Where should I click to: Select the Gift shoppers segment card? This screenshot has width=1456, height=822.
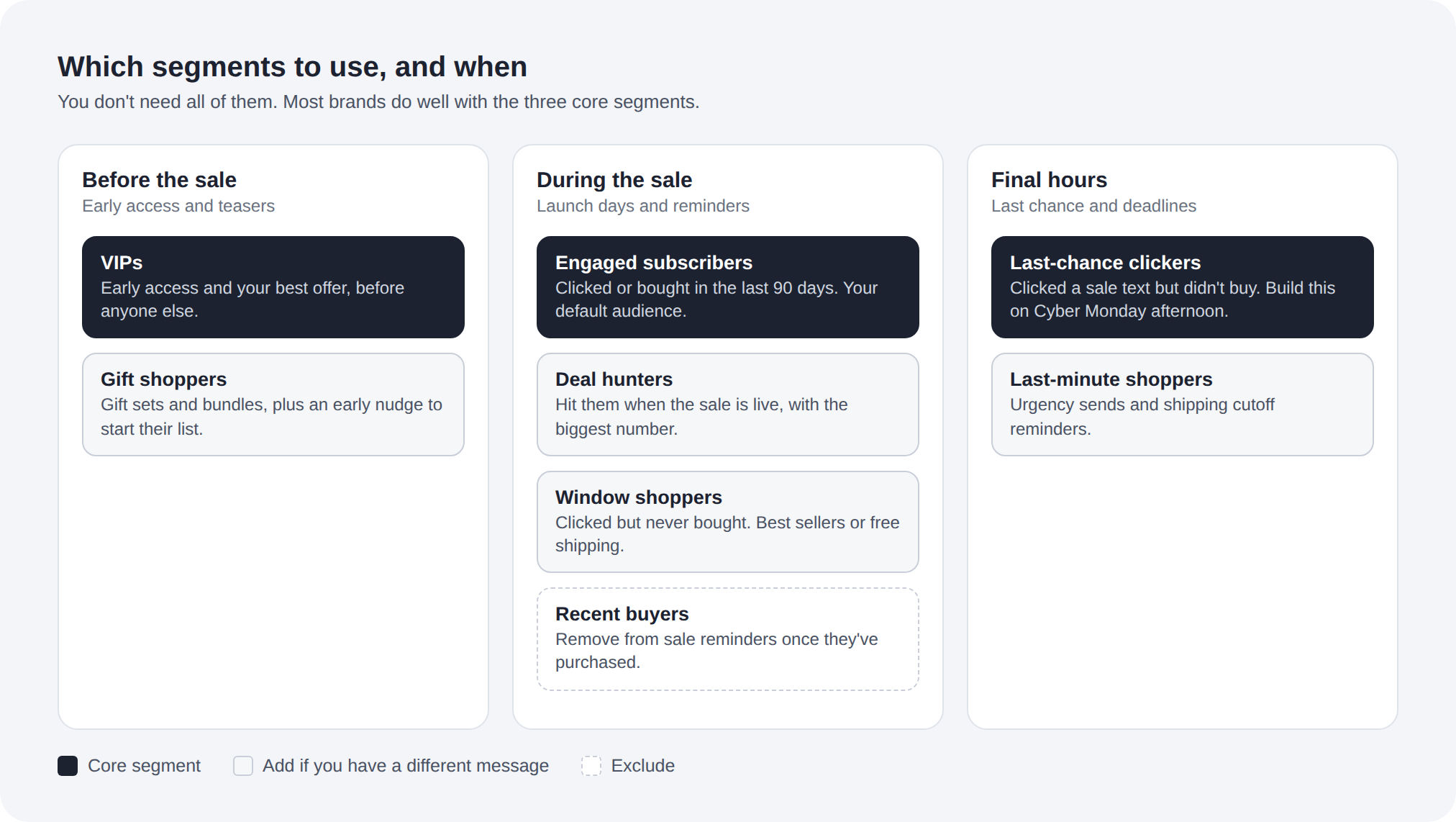tap(273, 405)
